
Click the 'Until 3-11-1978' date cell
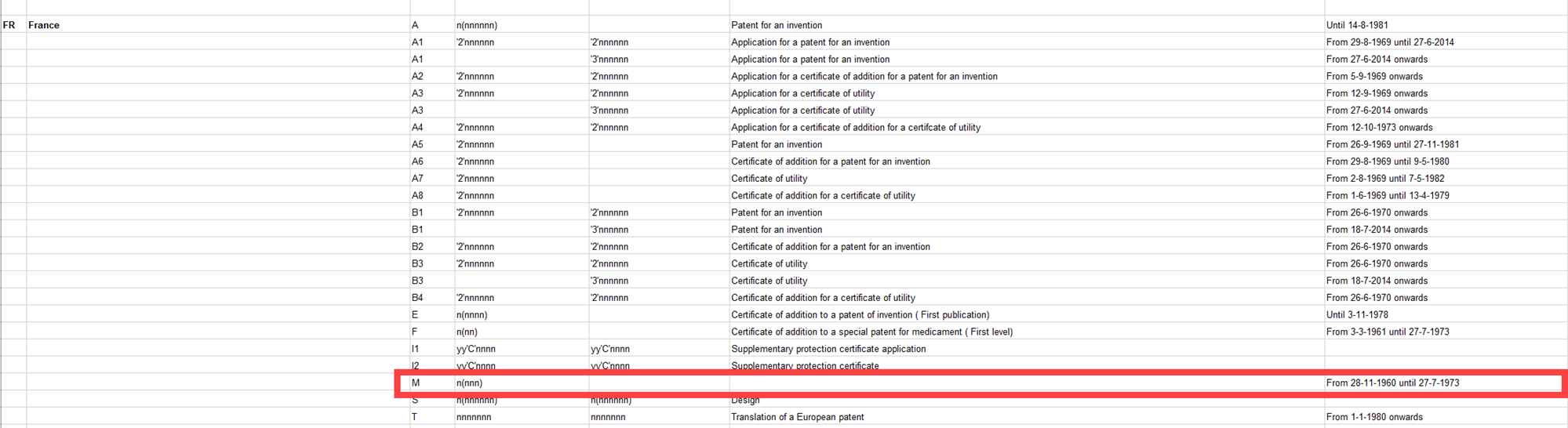1356,315
